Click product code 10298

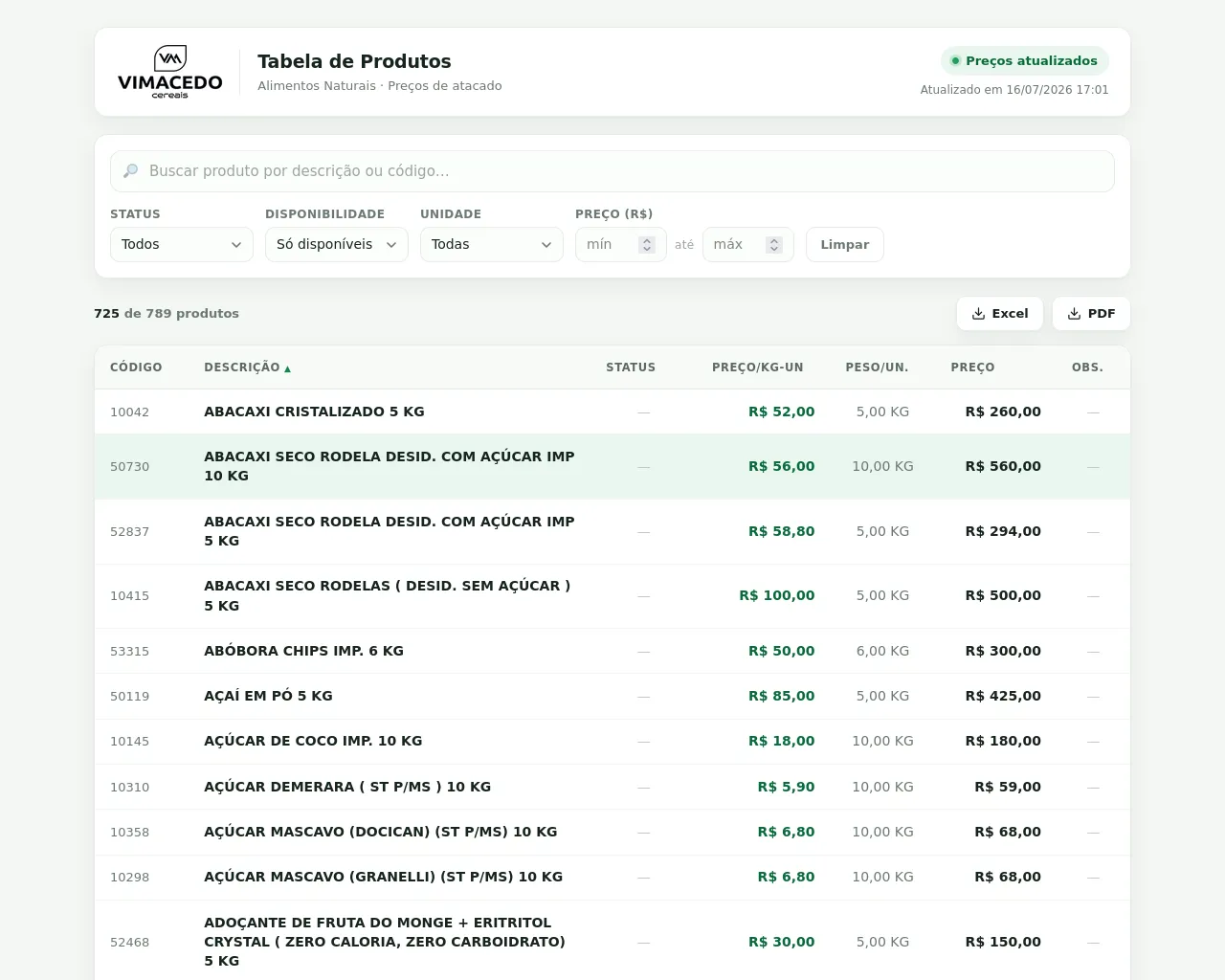pyautogui.click(x=129, y=878)
